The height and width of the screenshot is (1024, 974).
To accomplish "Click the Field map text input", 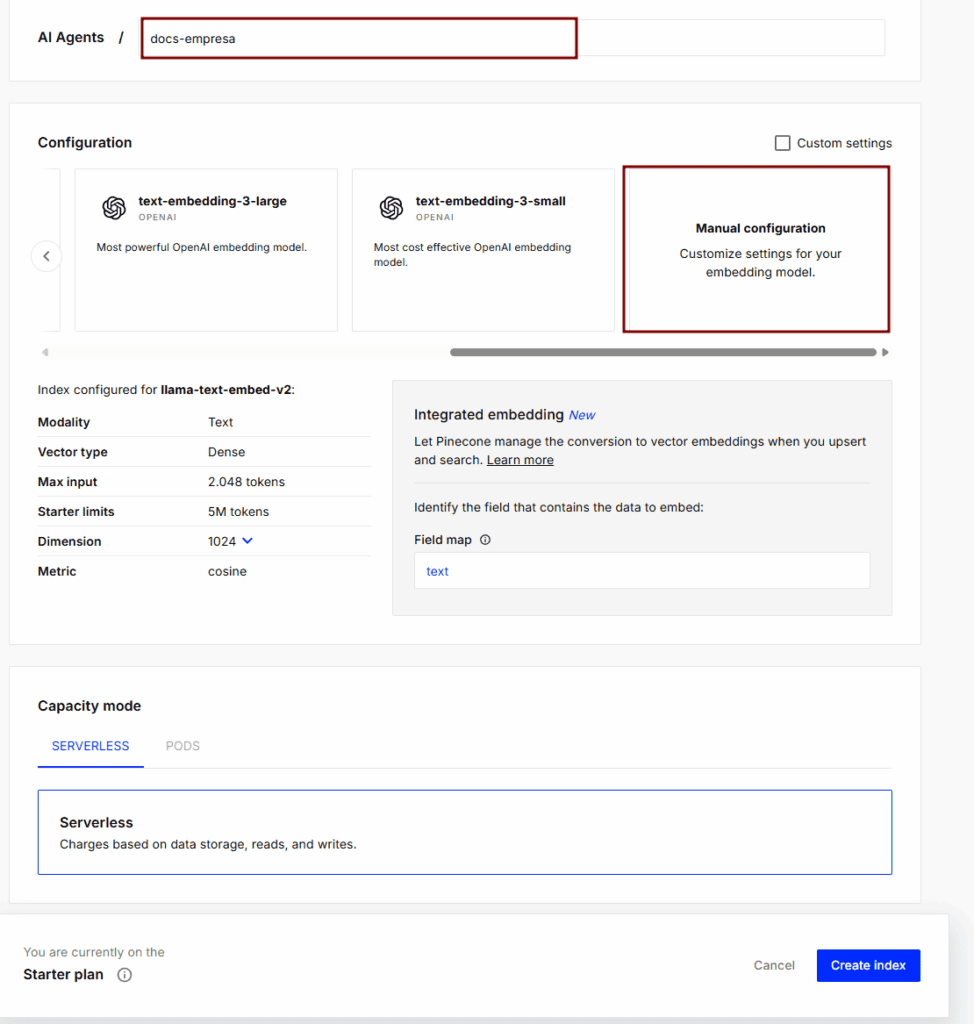I will (641, 571).
